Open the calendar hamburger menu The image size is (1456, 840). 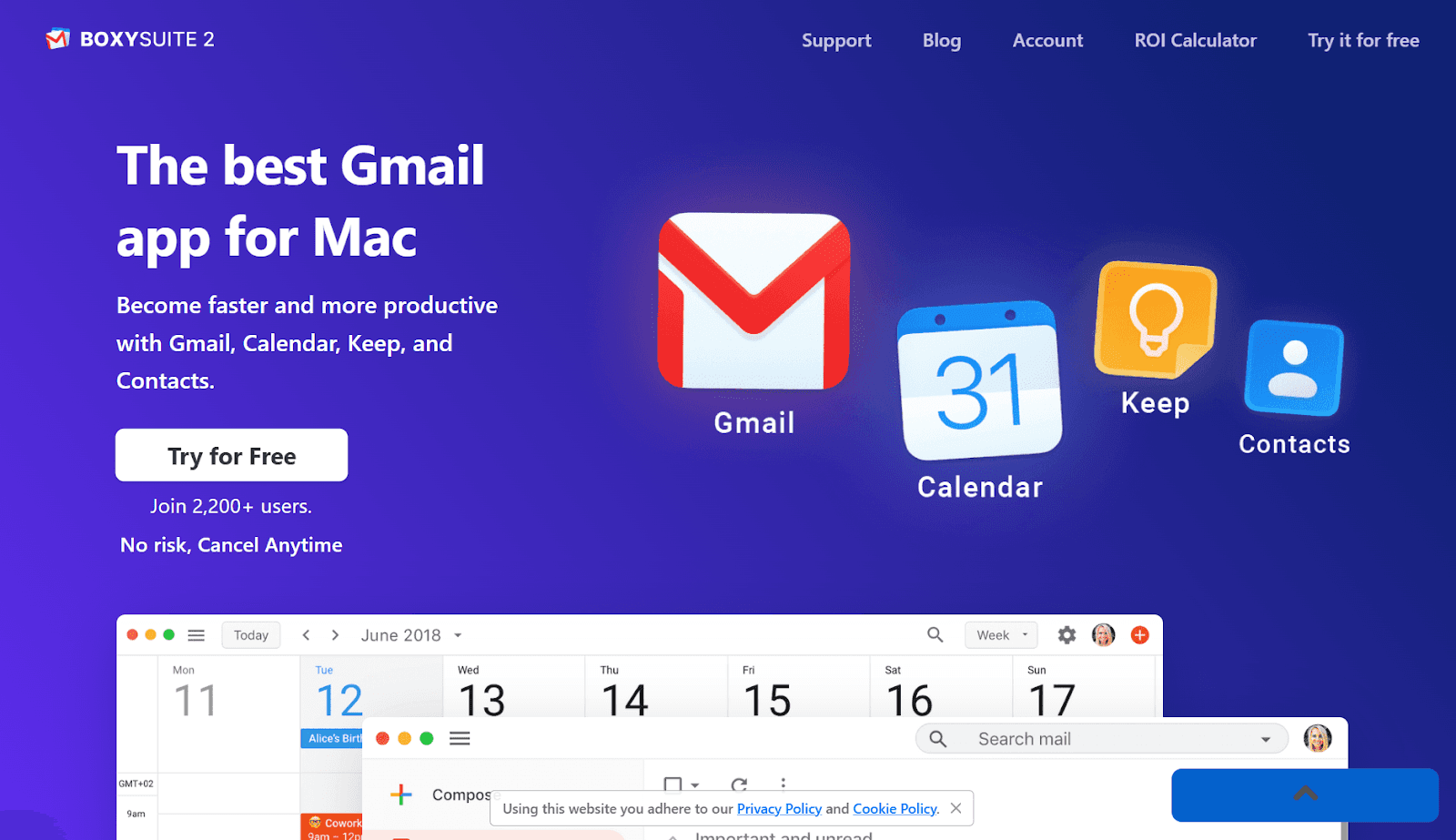[x=196, y=635]
